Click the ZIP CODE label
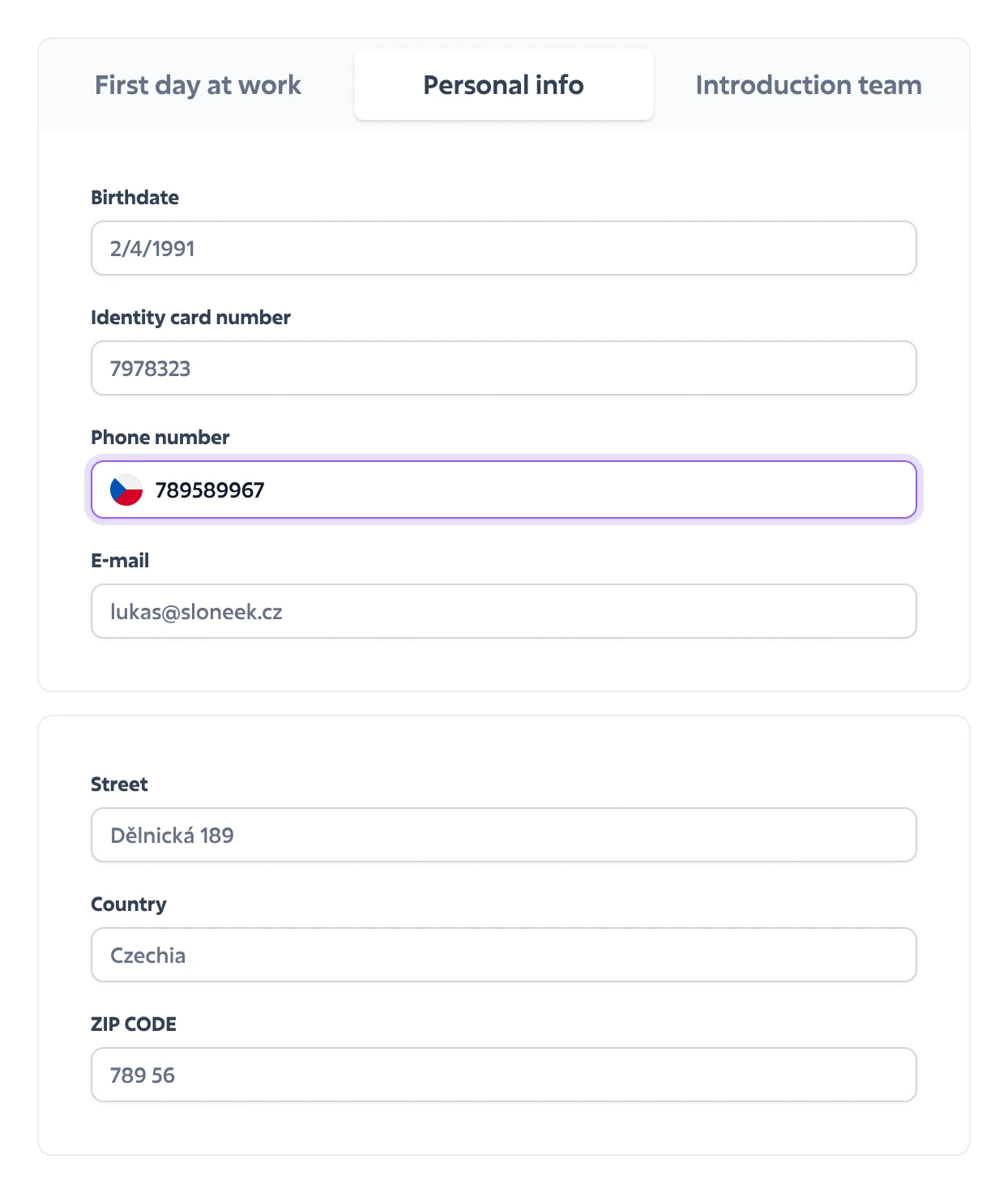1008x1193 pixels. (133, 1024)
